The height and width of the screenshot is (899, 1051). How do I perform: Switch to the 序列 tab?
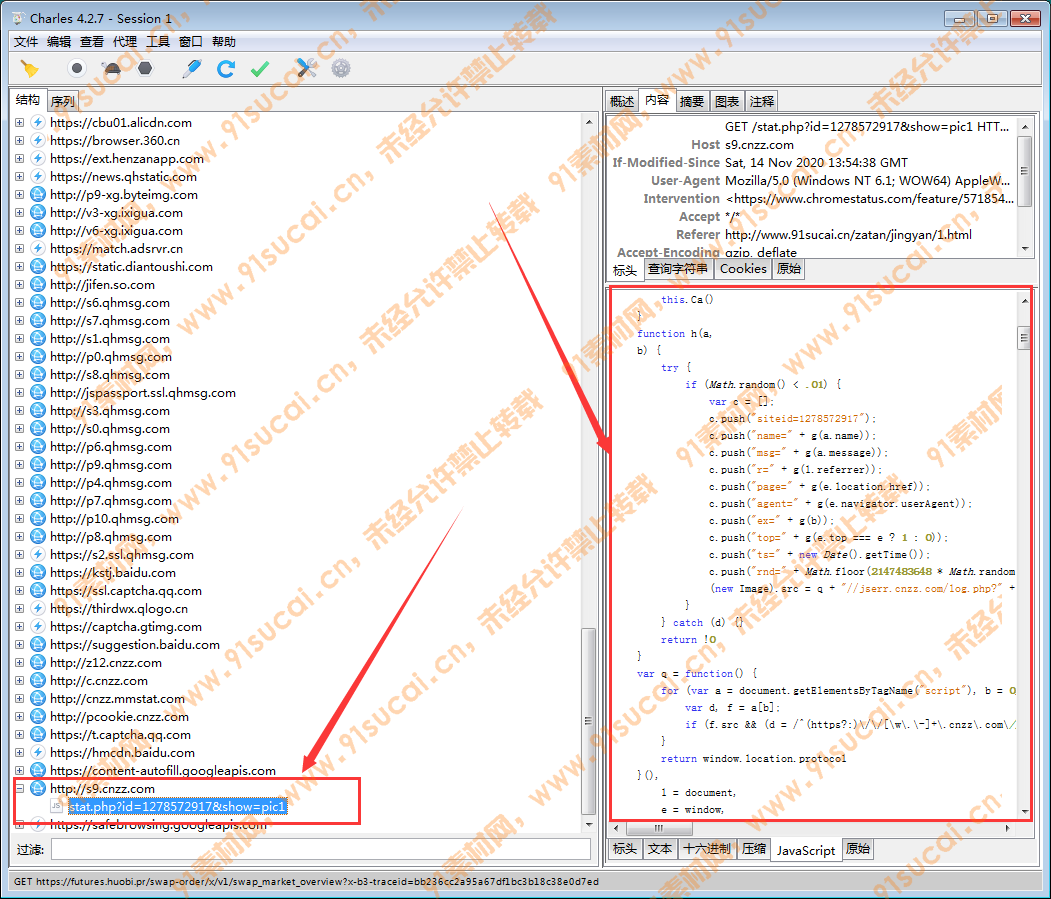pos(63,101)
